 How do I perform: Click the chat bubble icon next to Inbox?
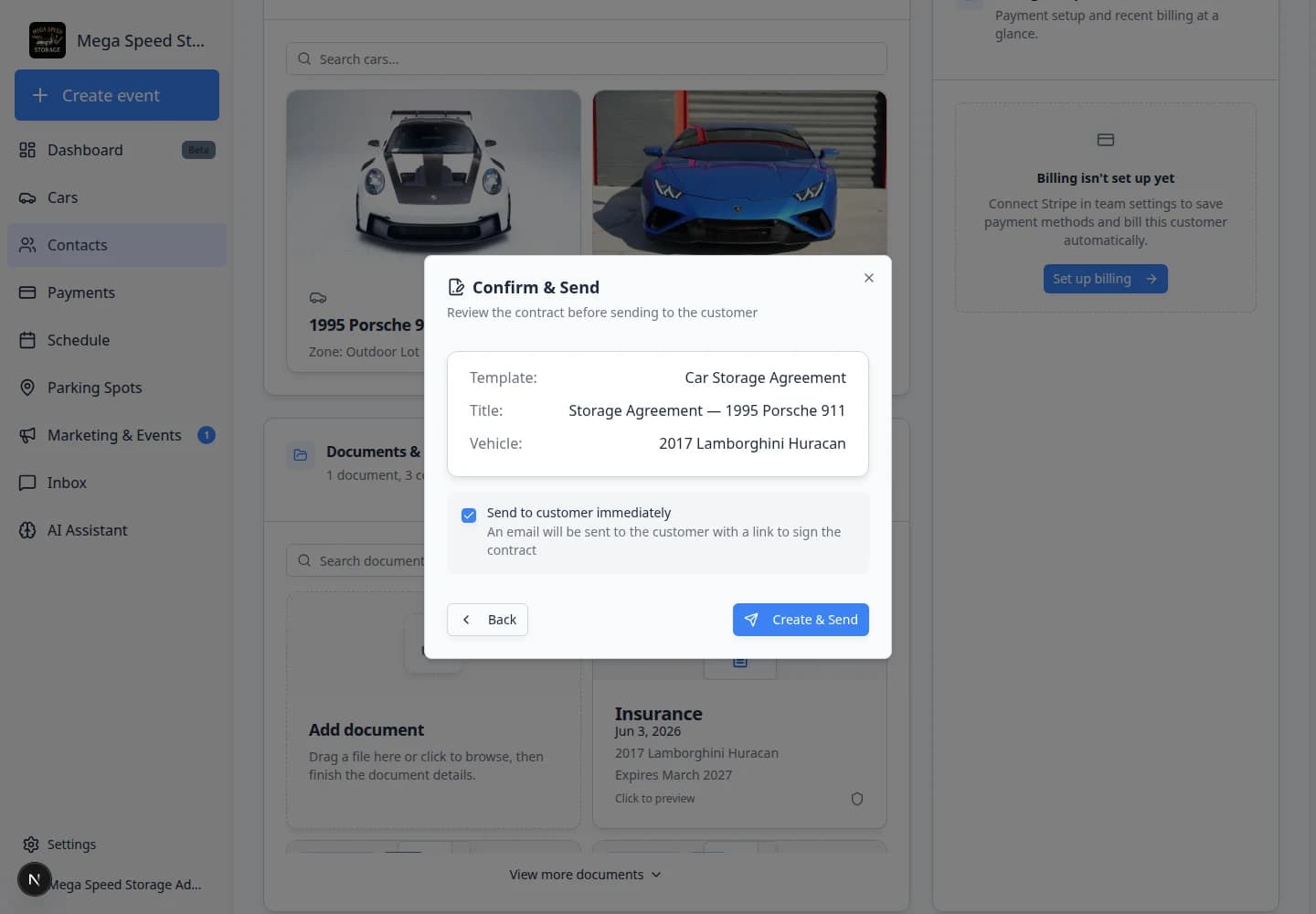(x=27, y=483)
